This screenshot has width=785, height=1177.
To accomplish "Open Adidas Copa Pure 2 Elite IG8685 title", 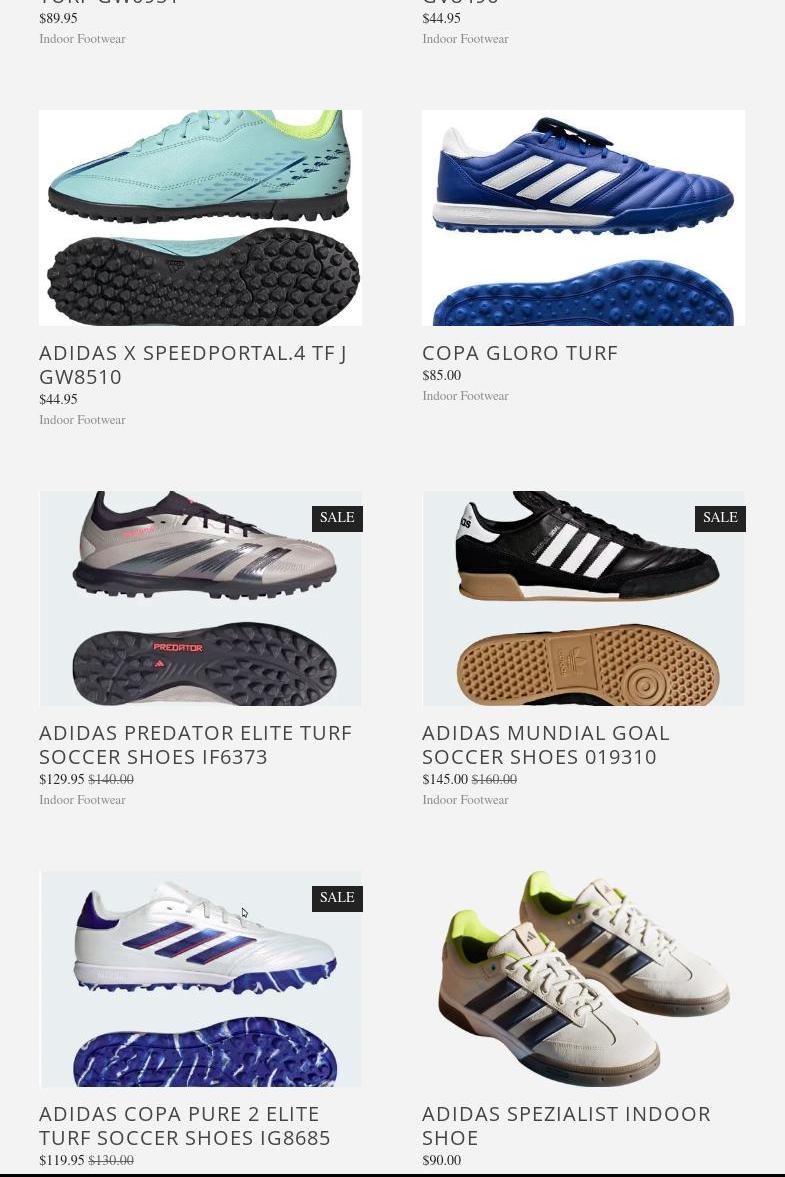I will pos(185,1125).
